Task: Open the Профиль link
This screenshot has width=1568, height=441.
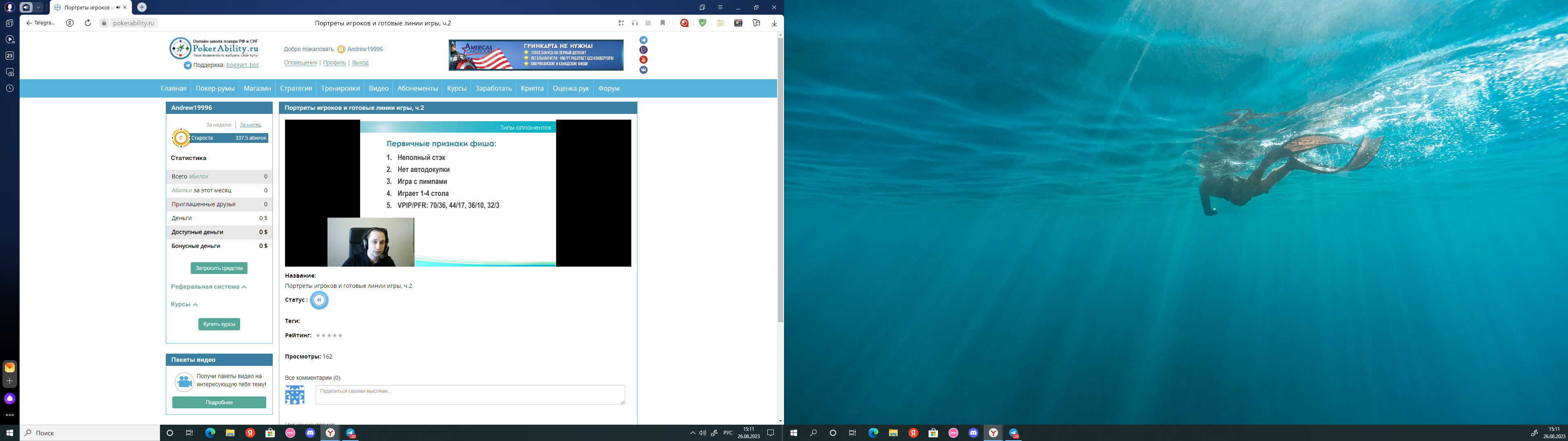Action: click(334, 63)
